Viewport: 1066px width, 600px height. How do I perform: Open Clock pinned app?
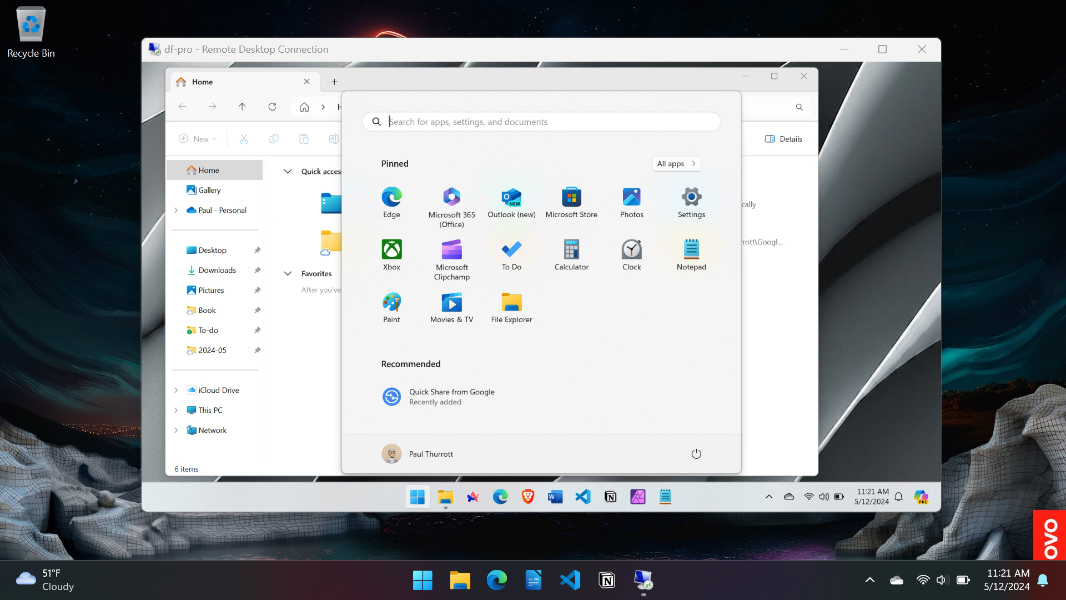632,255
